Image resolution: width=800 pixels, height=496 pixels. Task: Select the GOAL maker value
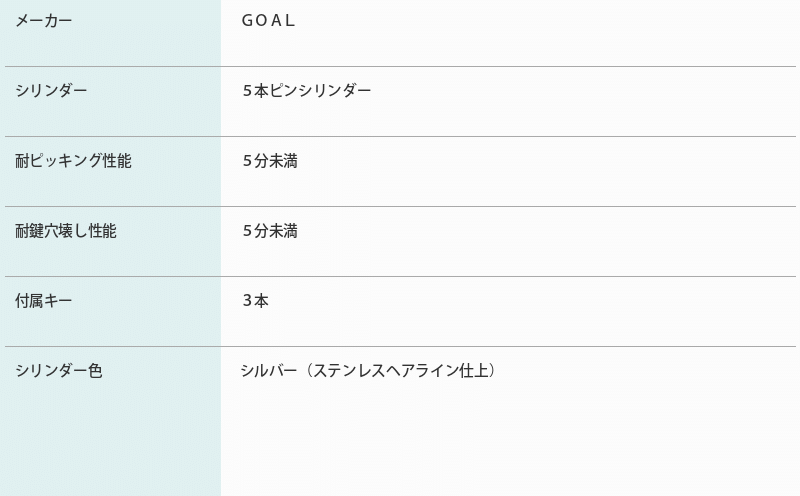268,20
